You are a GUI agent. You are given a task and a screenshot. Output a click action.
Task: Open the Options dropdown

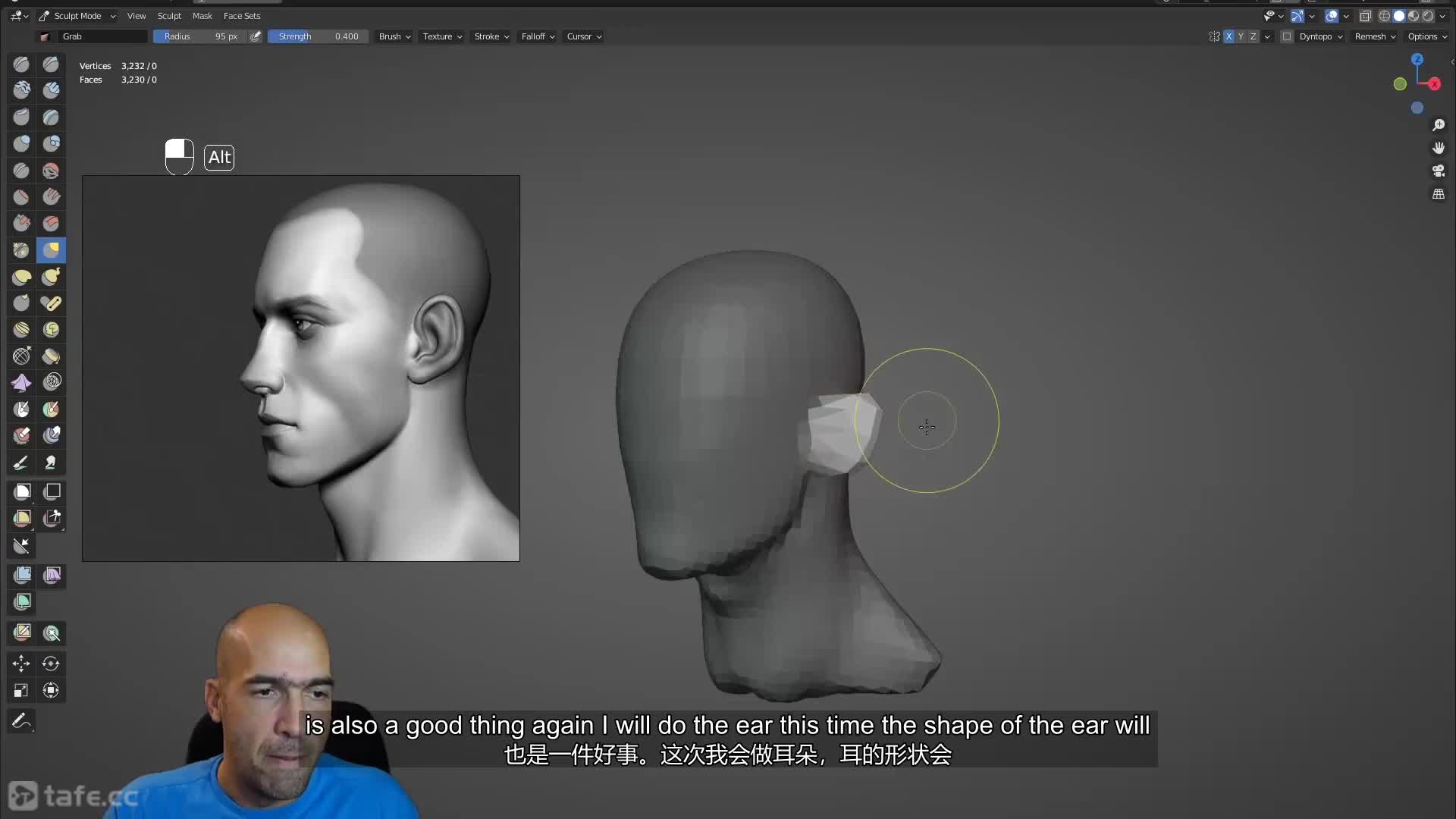[x=1427, y=36]
